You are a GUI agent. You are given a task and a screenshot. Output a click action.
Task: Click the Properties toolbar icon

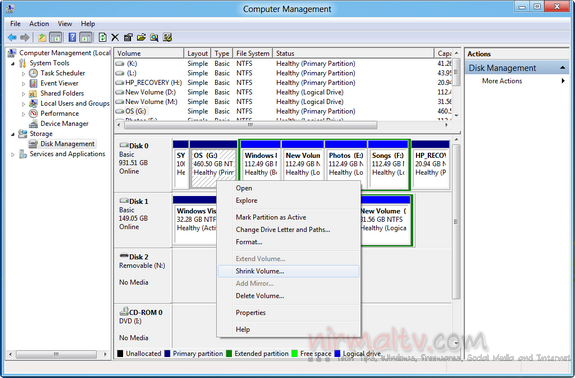[x=128, y=37]
